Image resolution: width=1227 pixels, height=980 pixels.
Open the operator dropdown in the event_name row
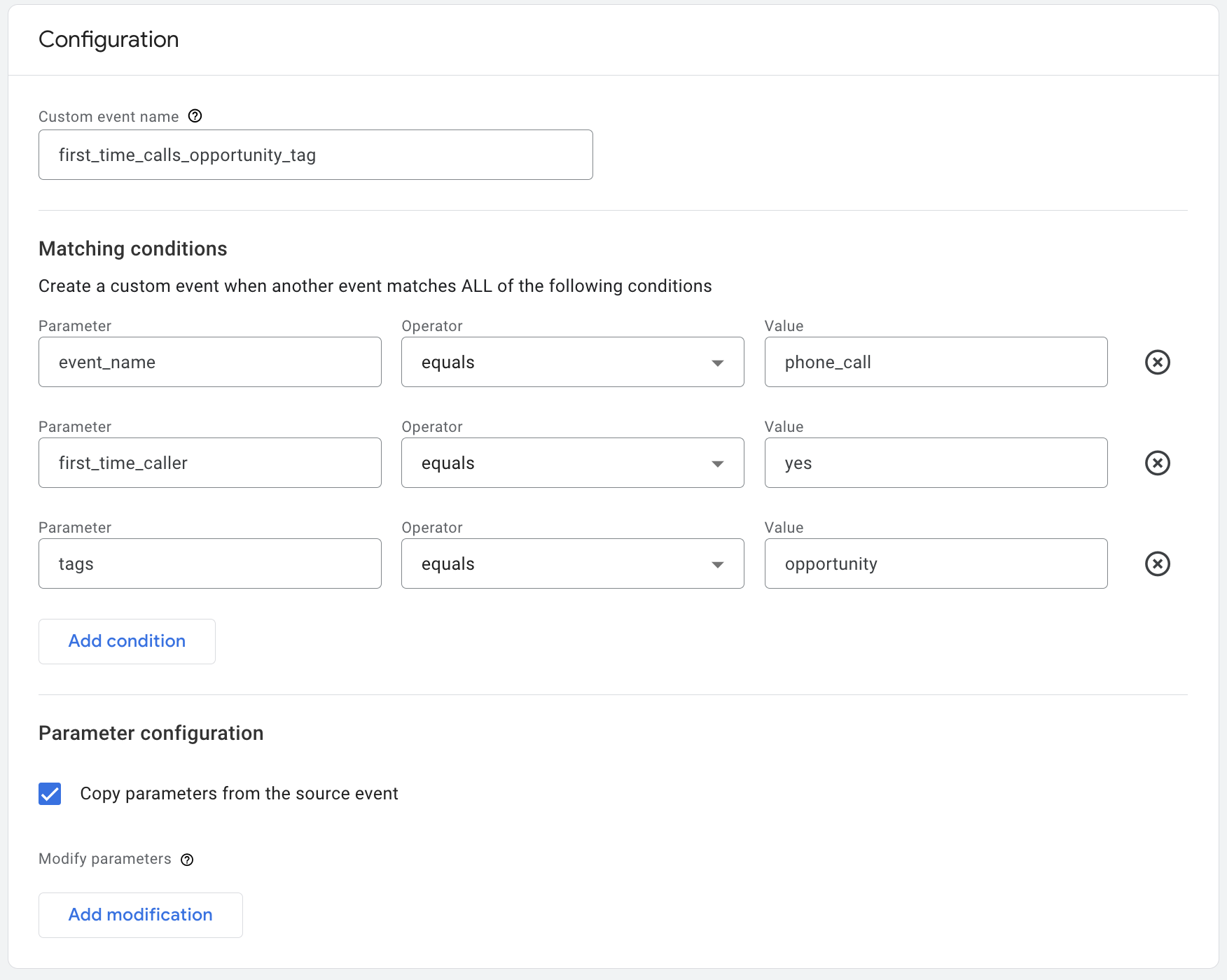pos(718,362)
